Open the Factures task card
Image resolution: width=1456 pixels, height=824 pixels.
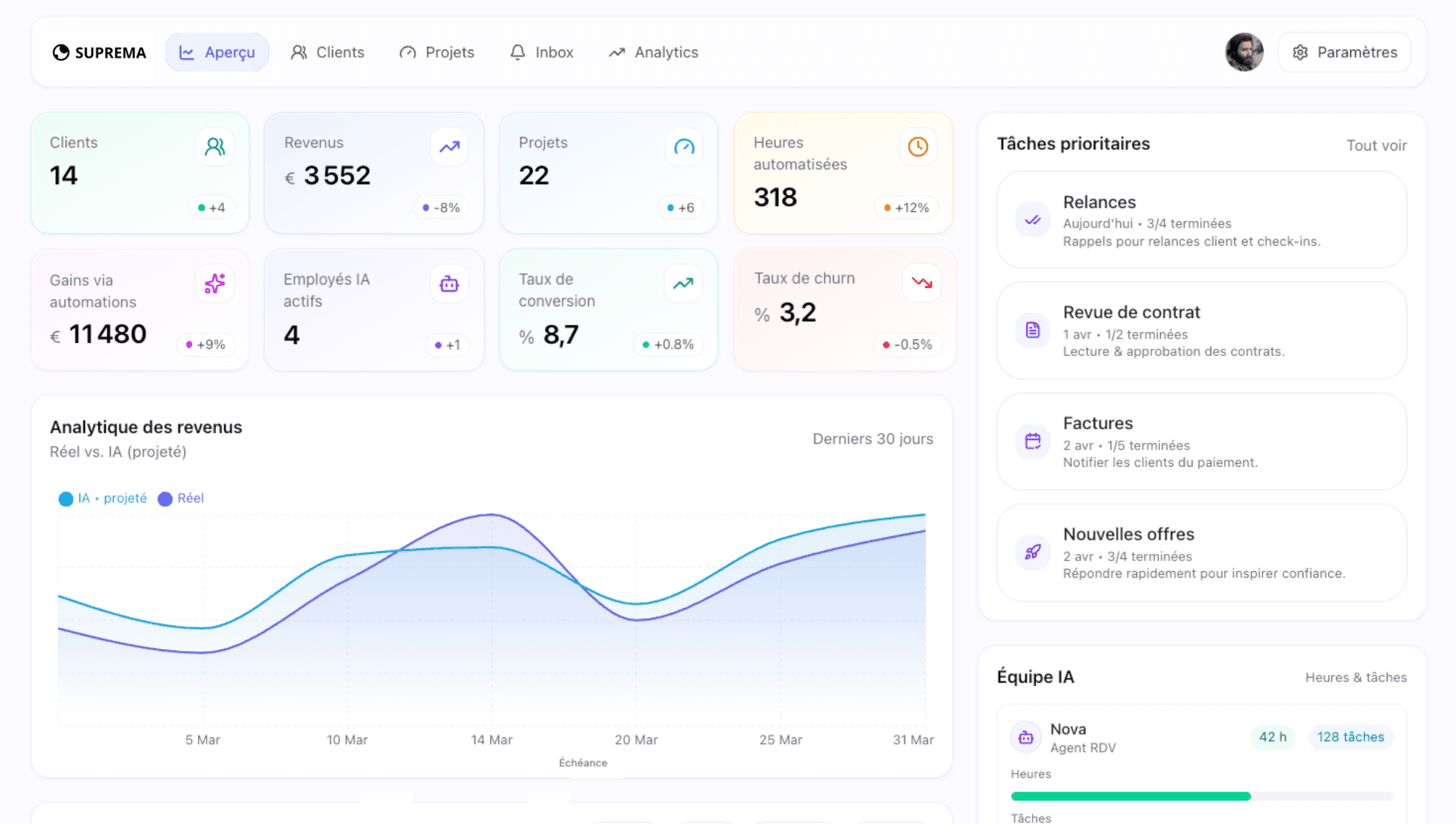[x=1201, y=442]
